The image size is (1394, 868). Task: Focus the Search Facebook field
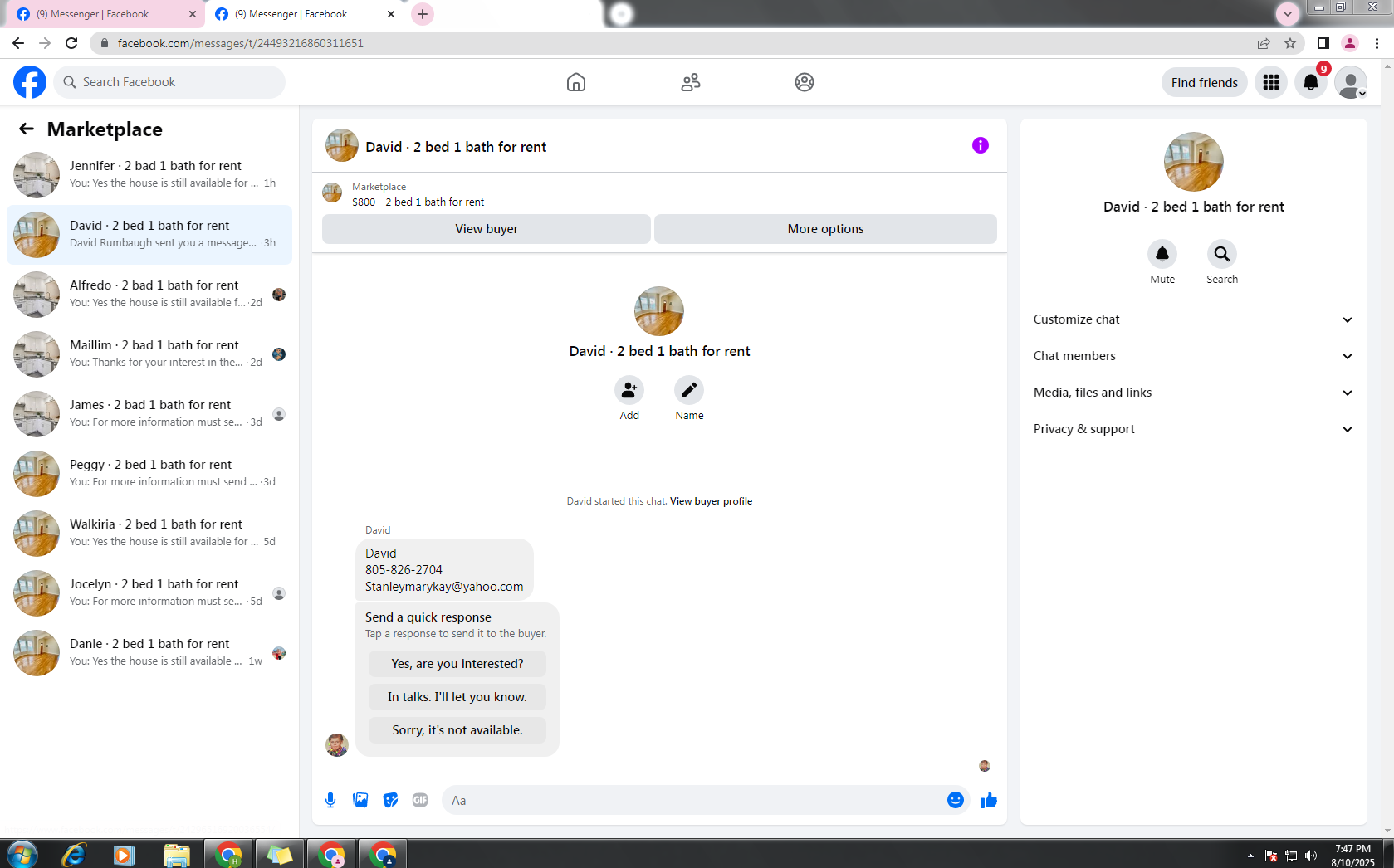[169, 82]
